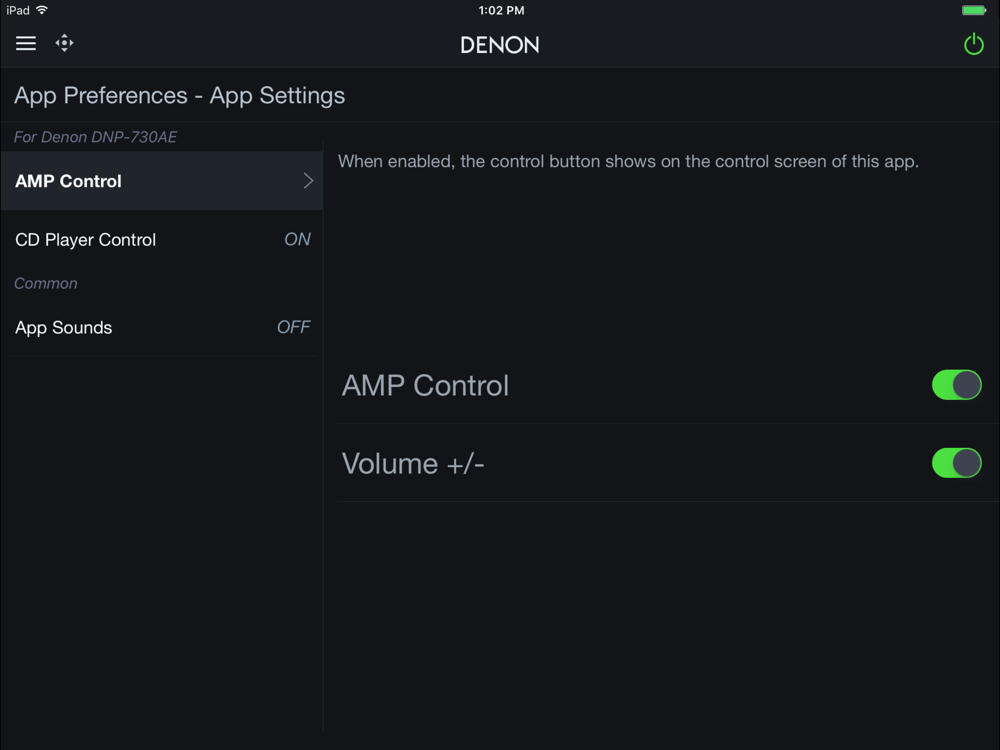Image resolution: width=1000 pixels, height=750 pixels.
Task: Tap the AMP Control label in detail pane
Action: pos(425,385)
